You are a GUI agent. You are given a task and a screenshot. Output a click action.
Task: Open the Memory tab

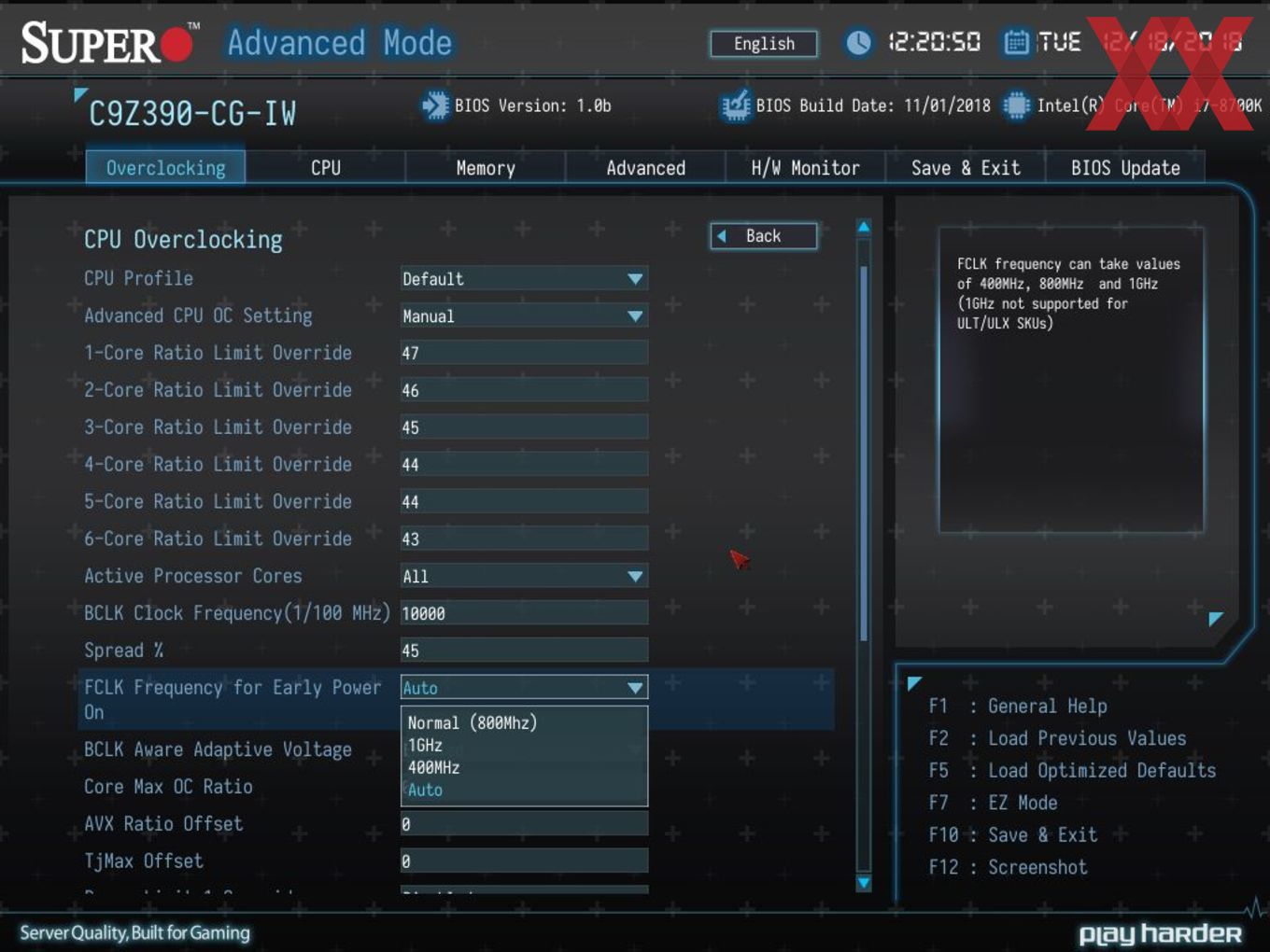486,168
